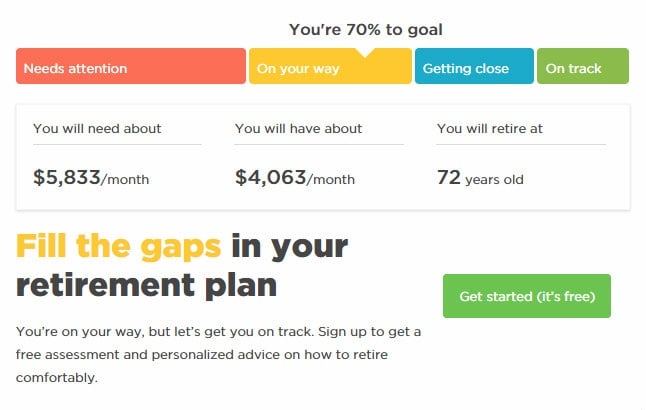Click the You're on your way paragraph line
Image resolution: width=646 pixels, height=410 pixels.
tap(218, 332)
